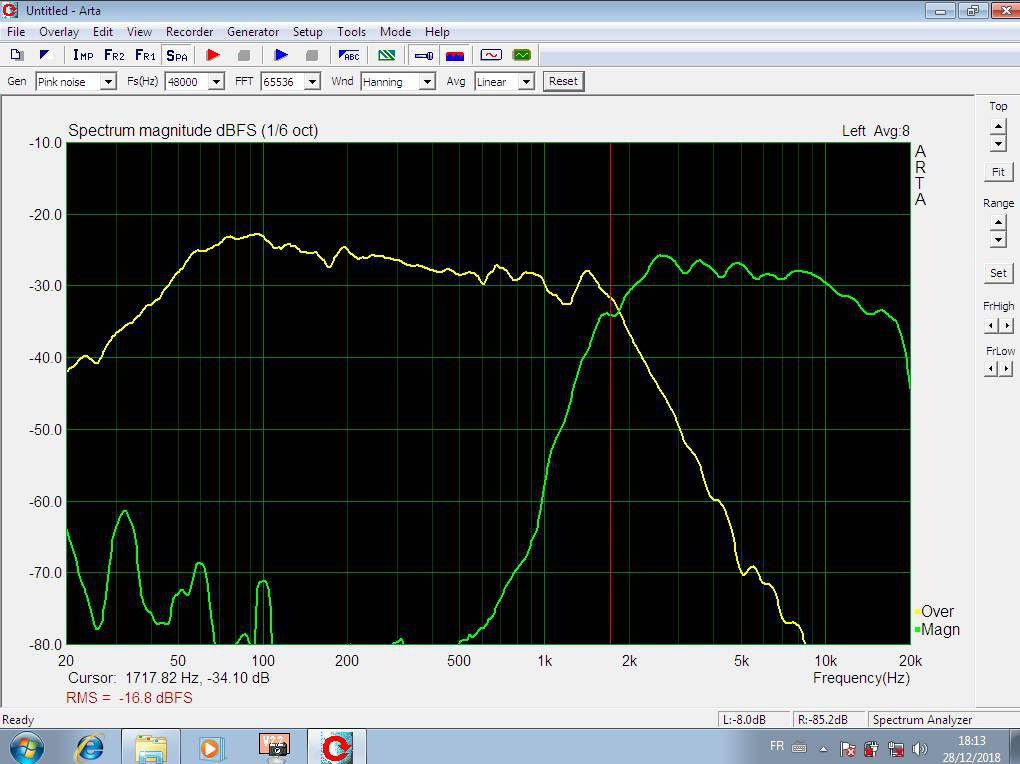Click the red cursor line on the graph

pyautogui.click(x=611, y=393)
